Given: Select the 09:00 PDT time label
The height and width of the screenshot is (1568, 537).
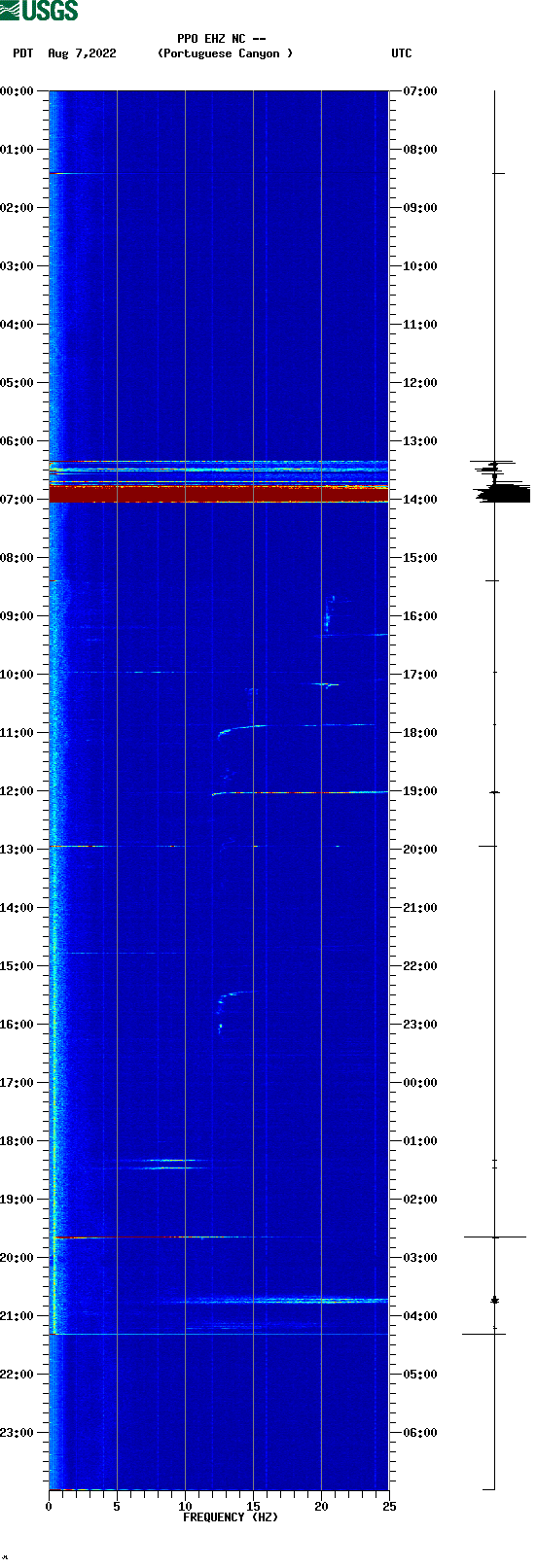Looking at the screenshot, I should pyautogui.click(x=17, y=616).
